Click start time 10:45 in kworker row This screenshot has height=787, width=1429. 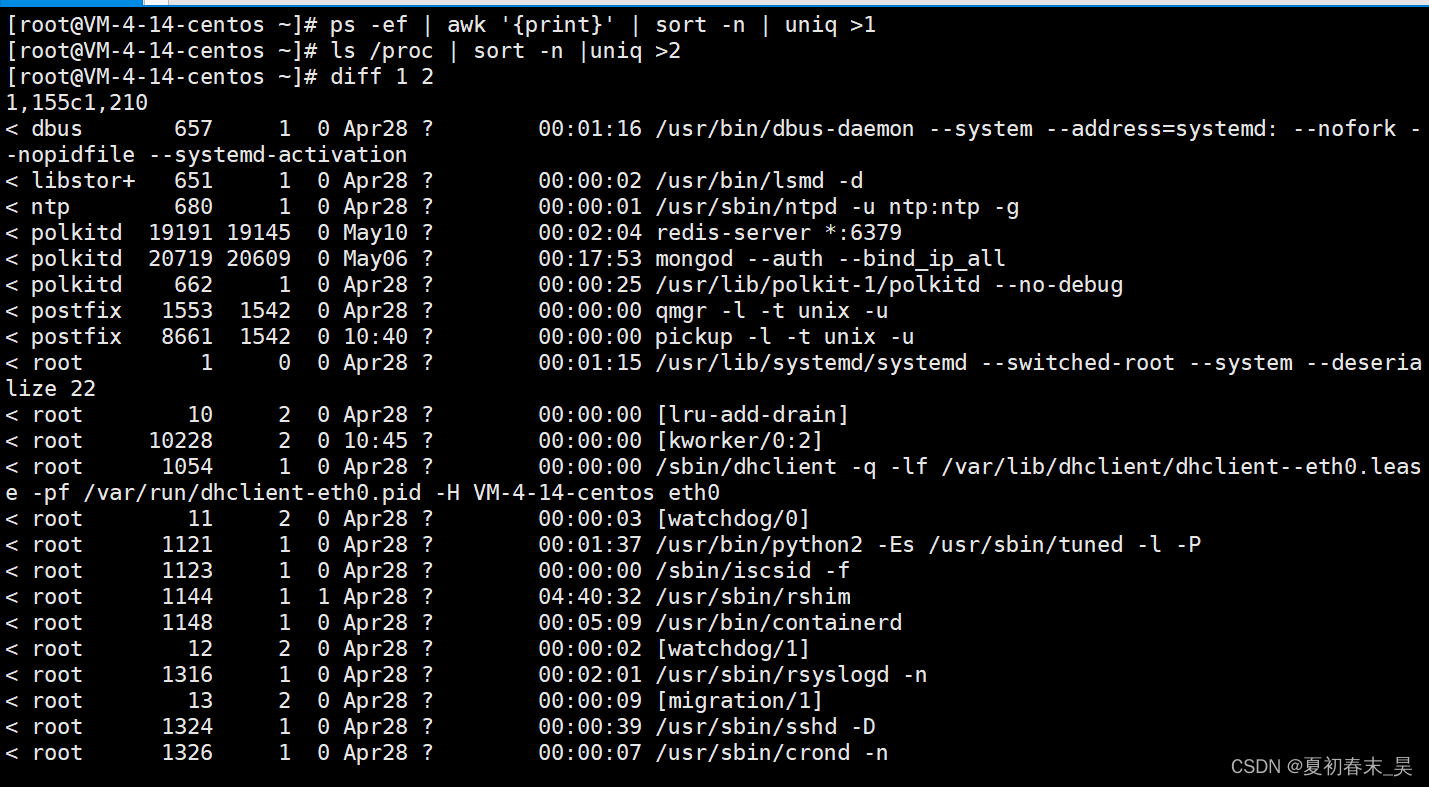(375, 440)
